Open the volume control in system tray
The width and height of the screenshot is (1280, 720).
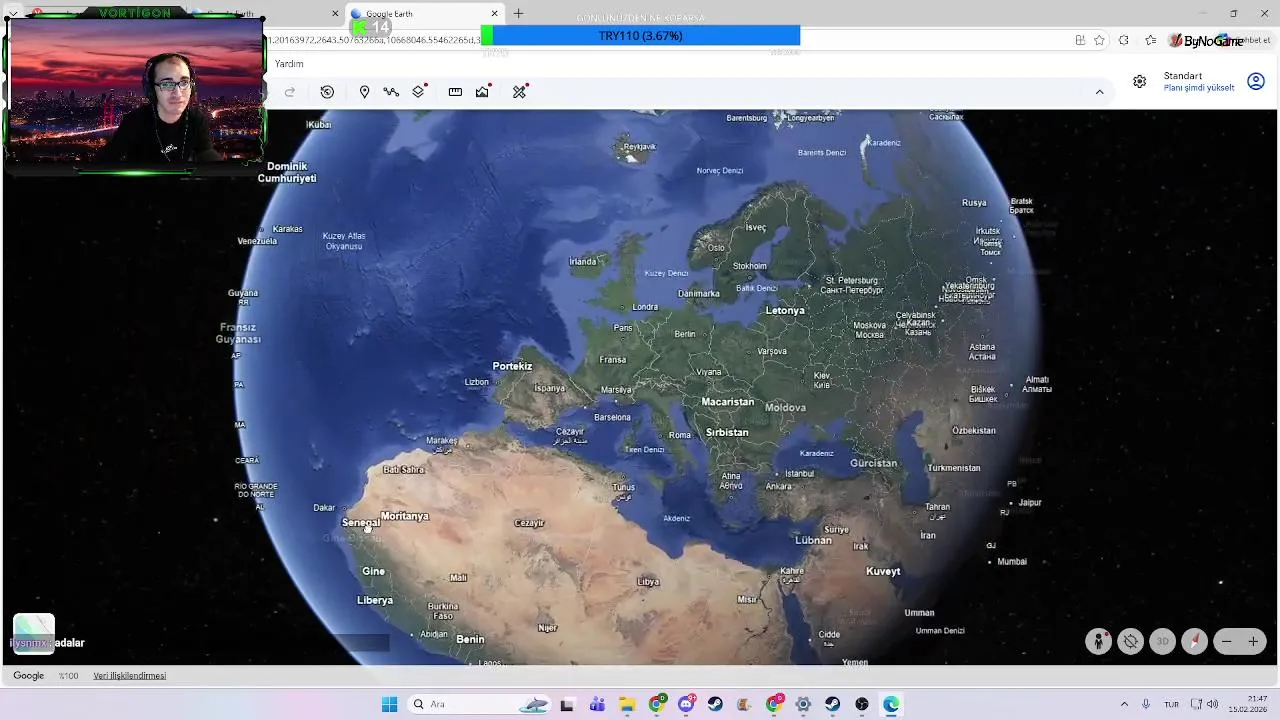coord(1213,704)
